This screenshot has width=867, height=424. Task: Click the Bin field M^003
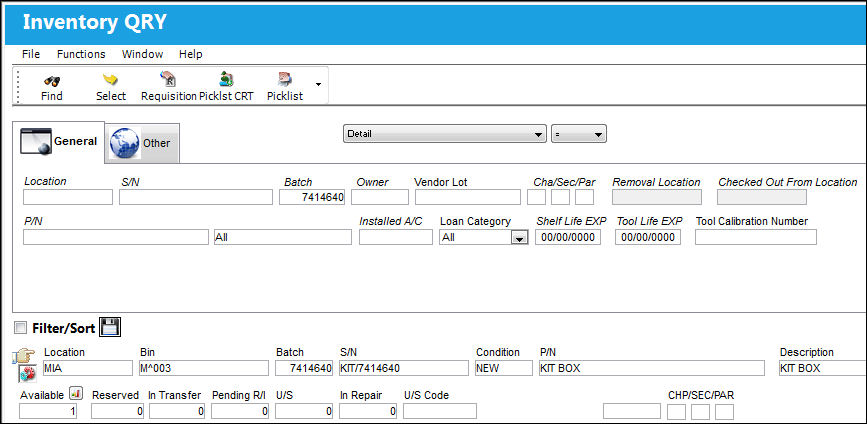(204, 368)
